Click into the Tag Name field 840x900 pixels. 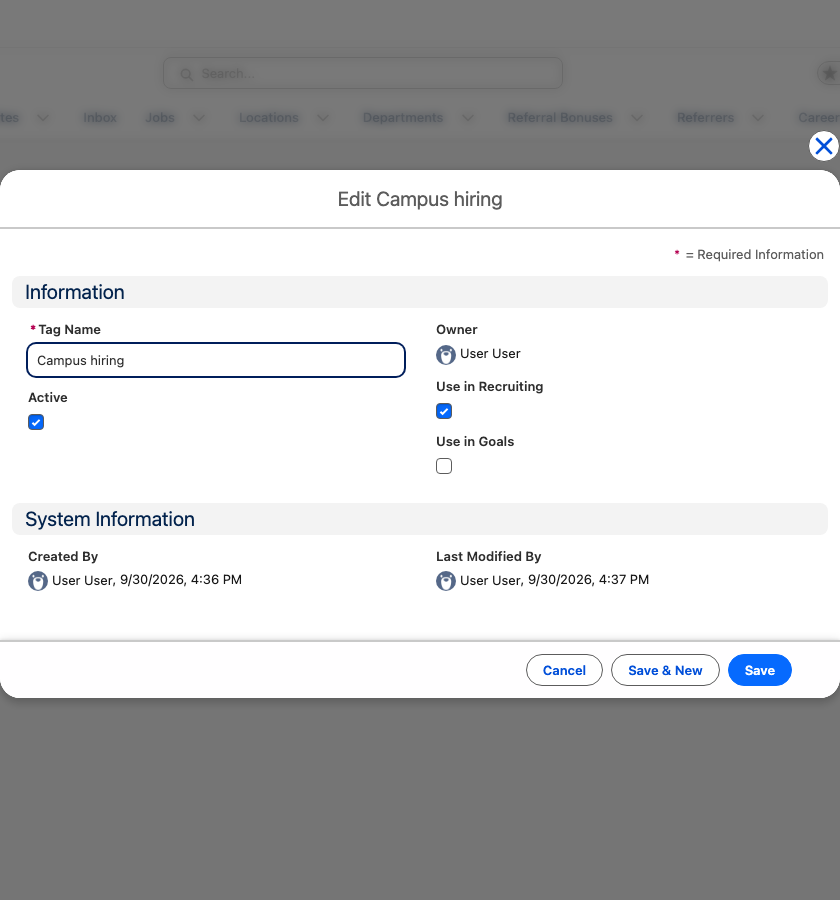[216, 360]
